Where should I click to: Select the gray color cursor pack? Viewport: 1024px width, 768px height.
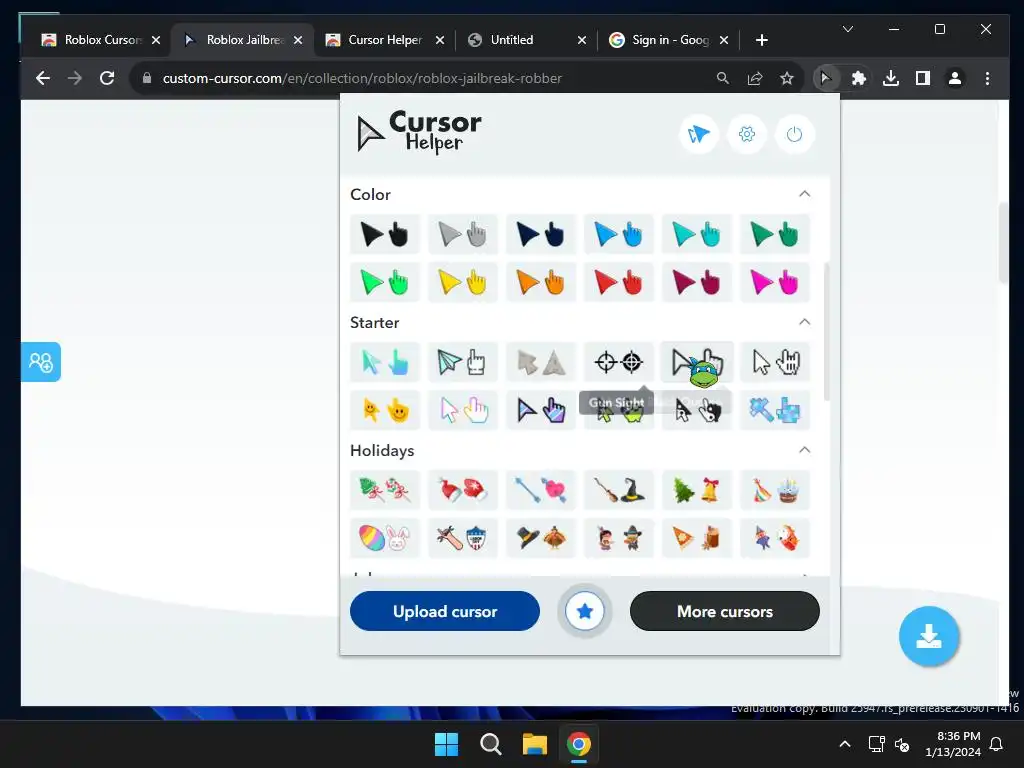click(x=462, y=234)
